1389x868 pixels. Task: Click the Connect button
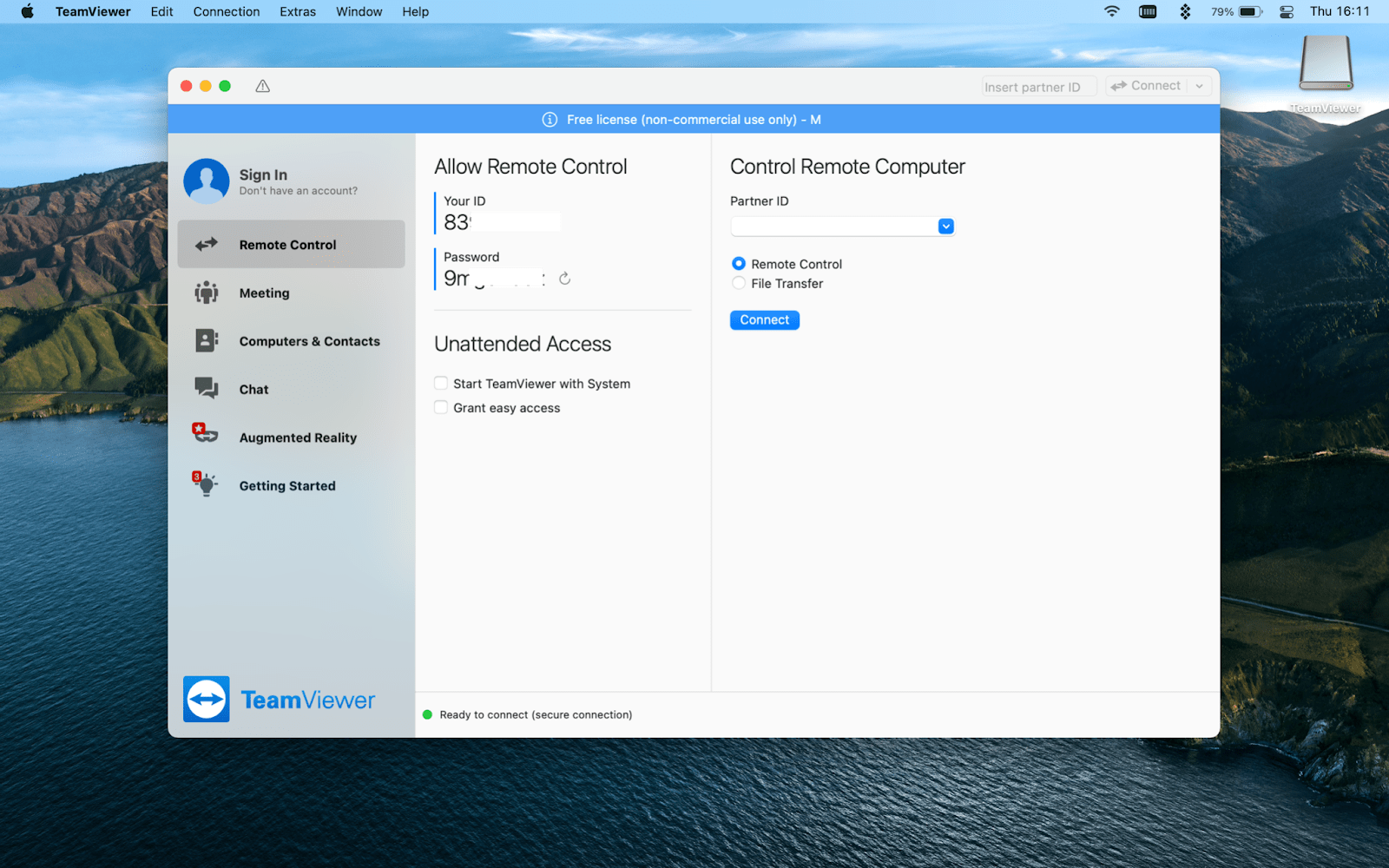[x=764, y=319]
